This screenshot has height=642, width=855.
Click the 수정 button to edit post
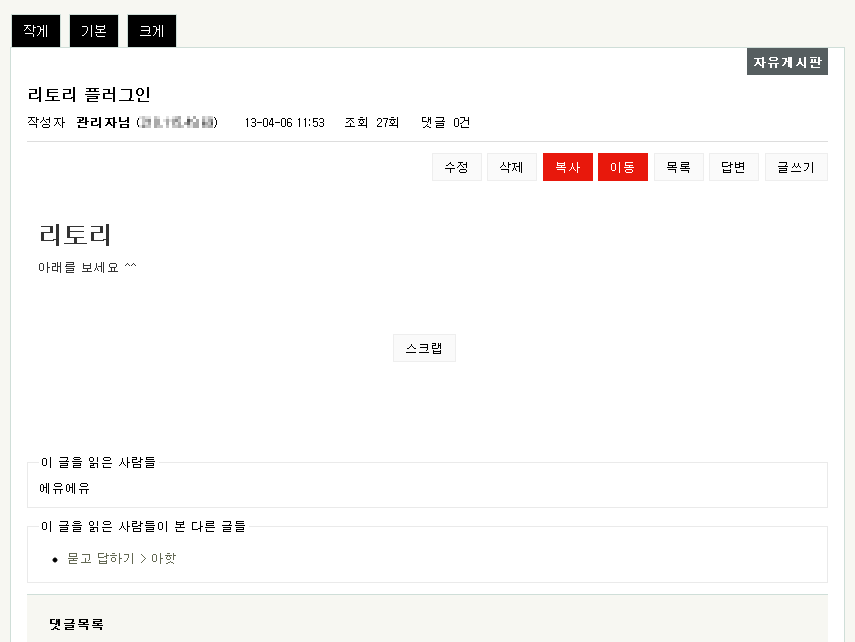tap(456, 167)
